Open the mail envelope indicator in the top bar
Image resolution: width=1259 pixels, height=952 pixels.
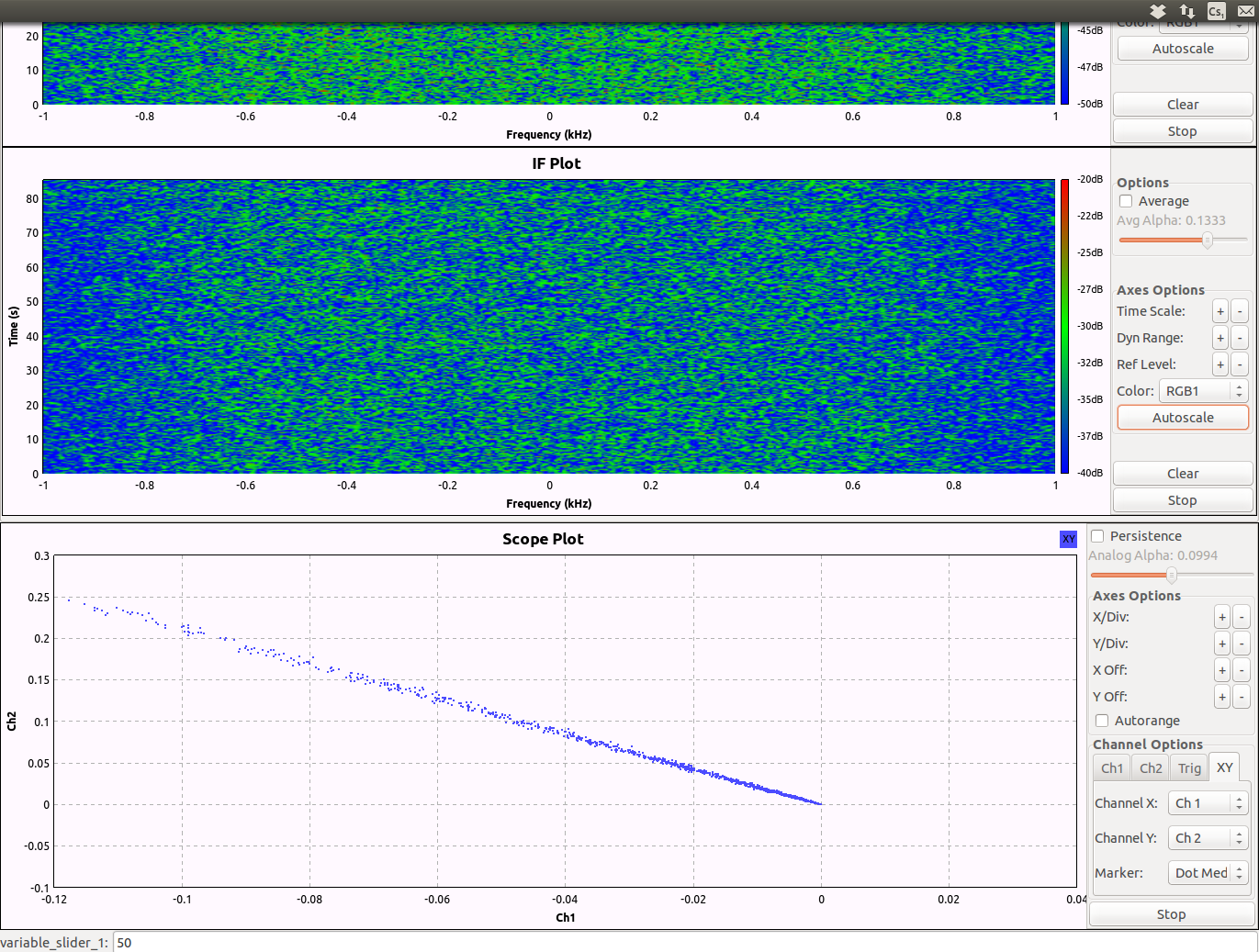(x=1246, y=11)
